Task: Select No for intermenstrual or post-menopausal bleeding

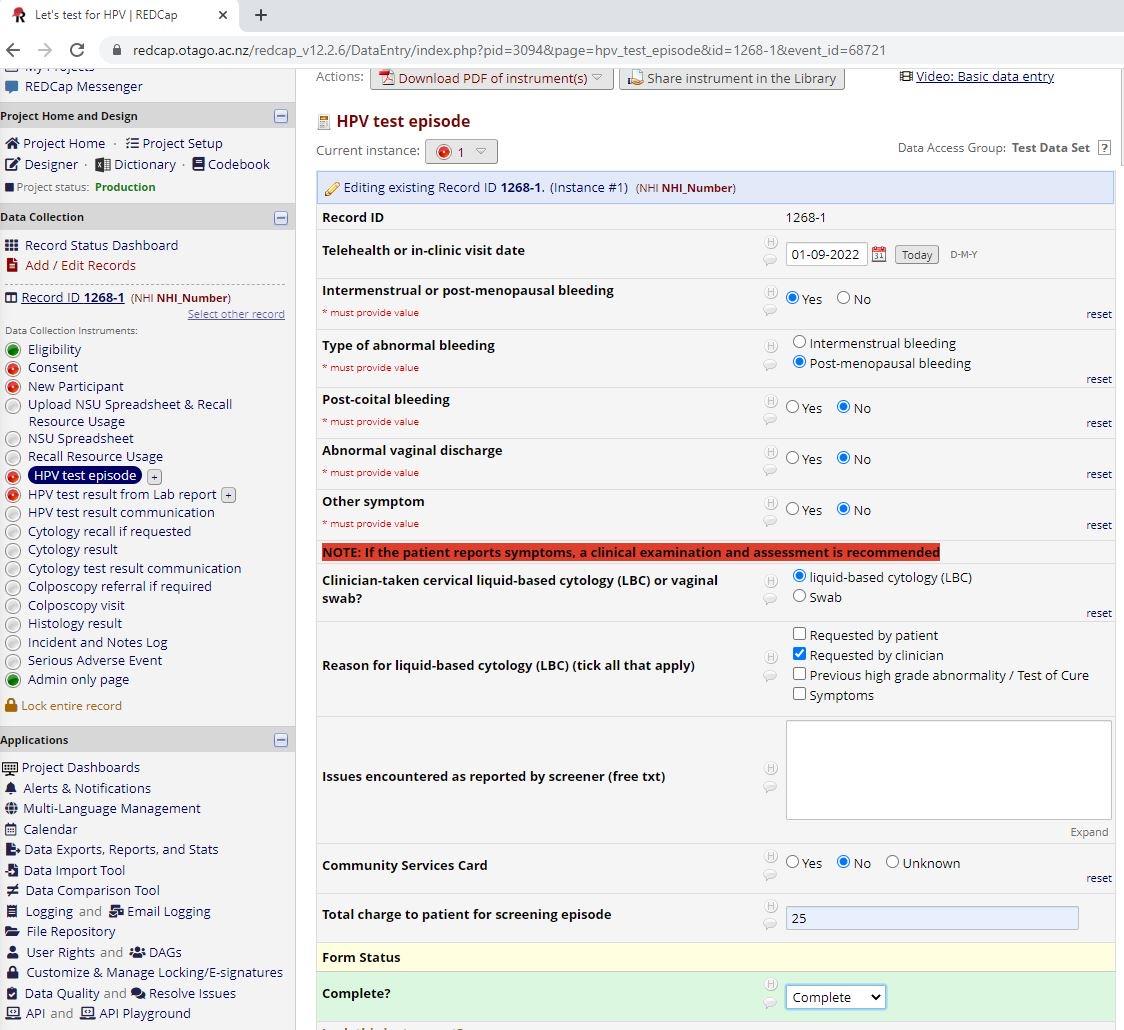Action: 843,297
